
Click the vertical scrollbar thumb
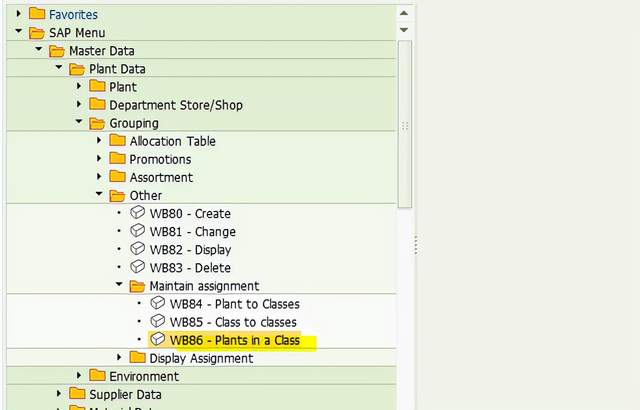(404, 124)
